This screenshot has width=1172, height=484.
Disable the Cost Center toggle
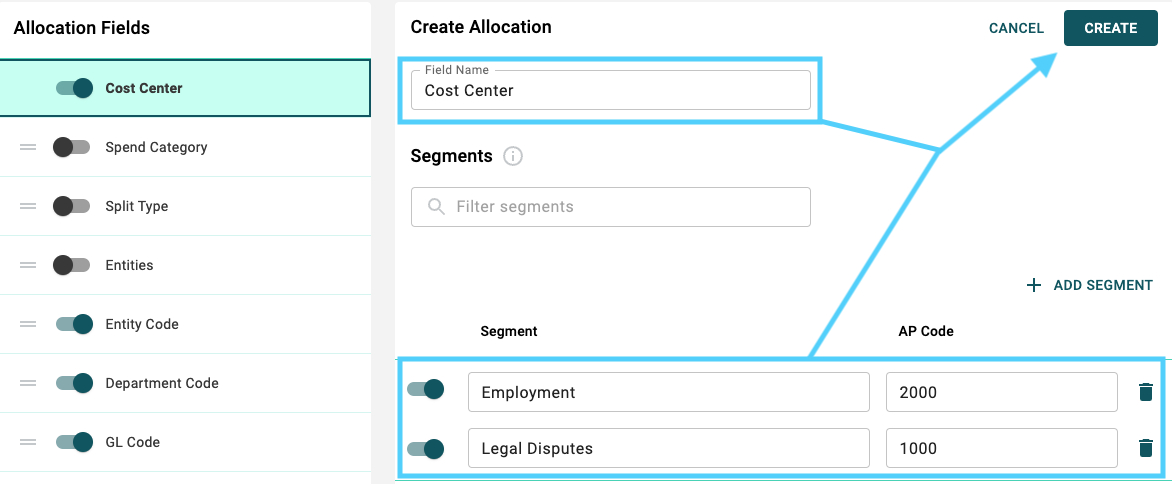[74, 88]
